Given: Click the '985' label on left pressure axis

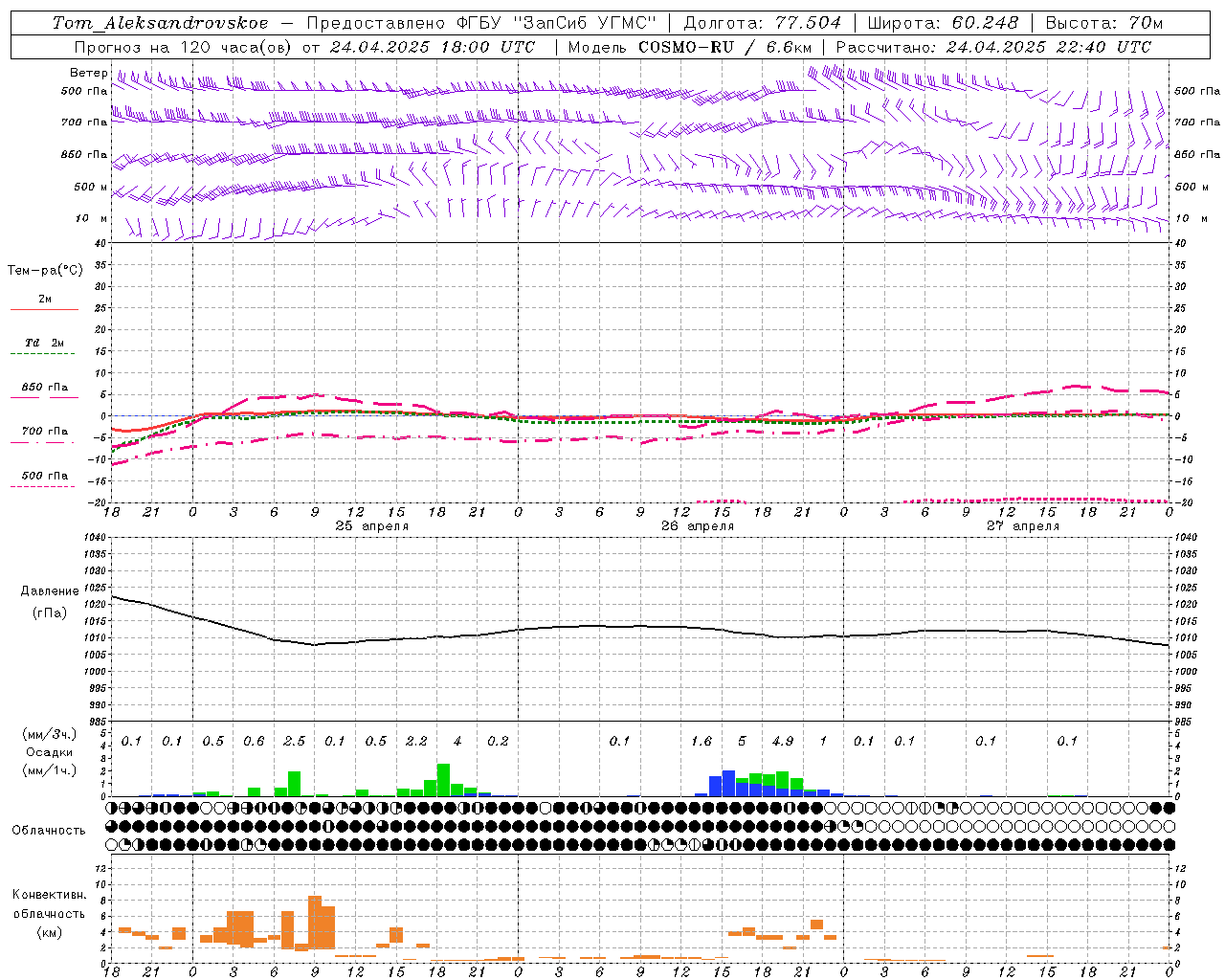Looking at the screenshot, I should (x=97, y=723).
